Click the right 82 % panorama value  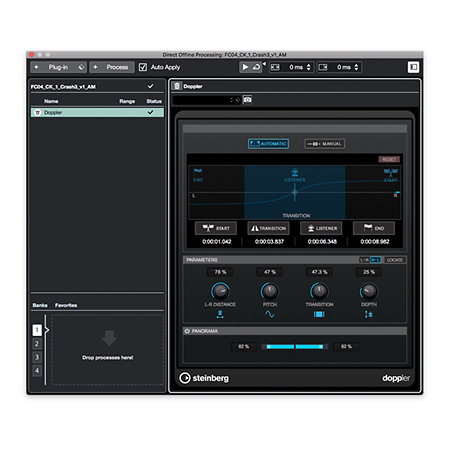click(346, 347)
